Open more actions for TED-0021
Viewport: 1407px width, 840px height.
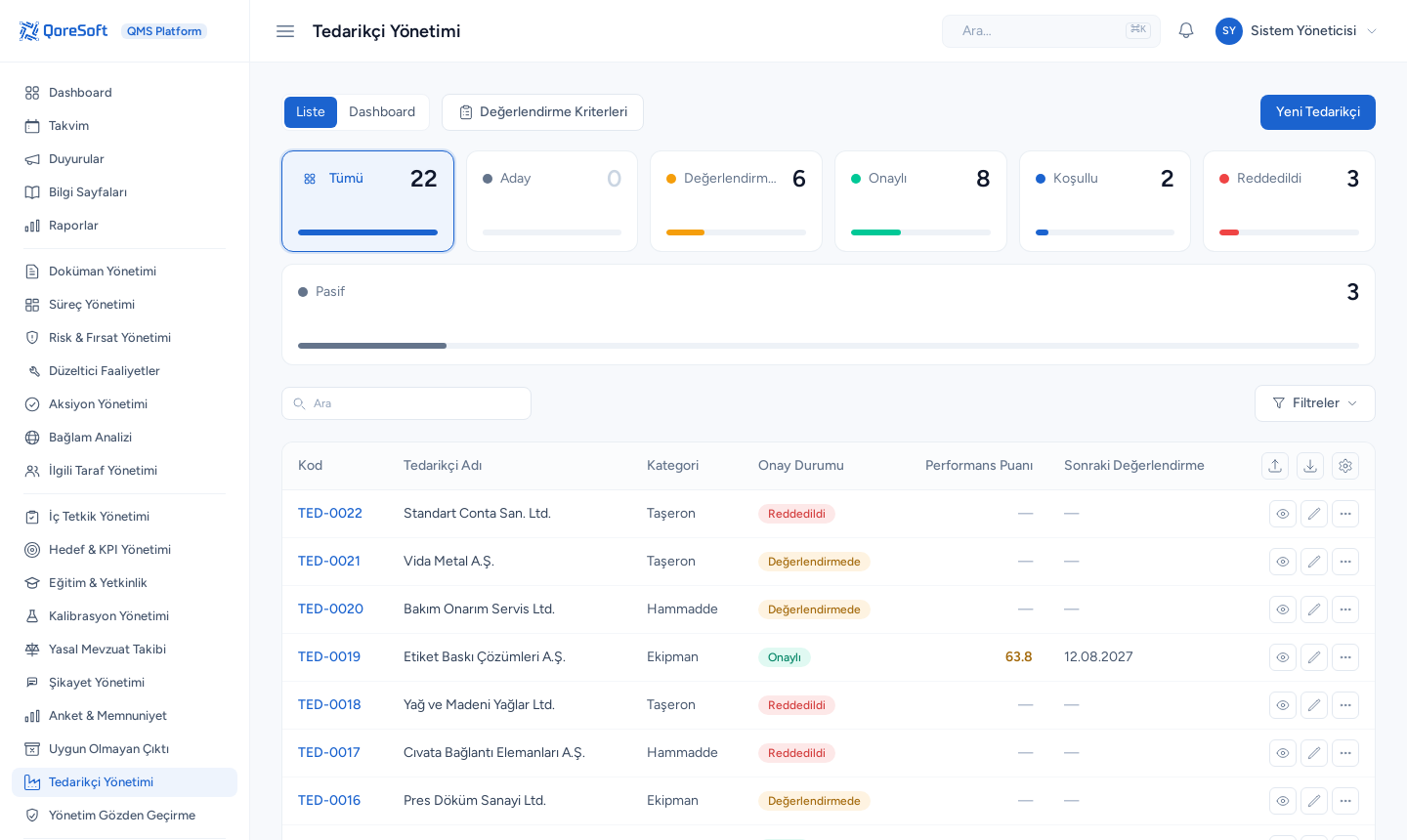(x=1345, y=562)
